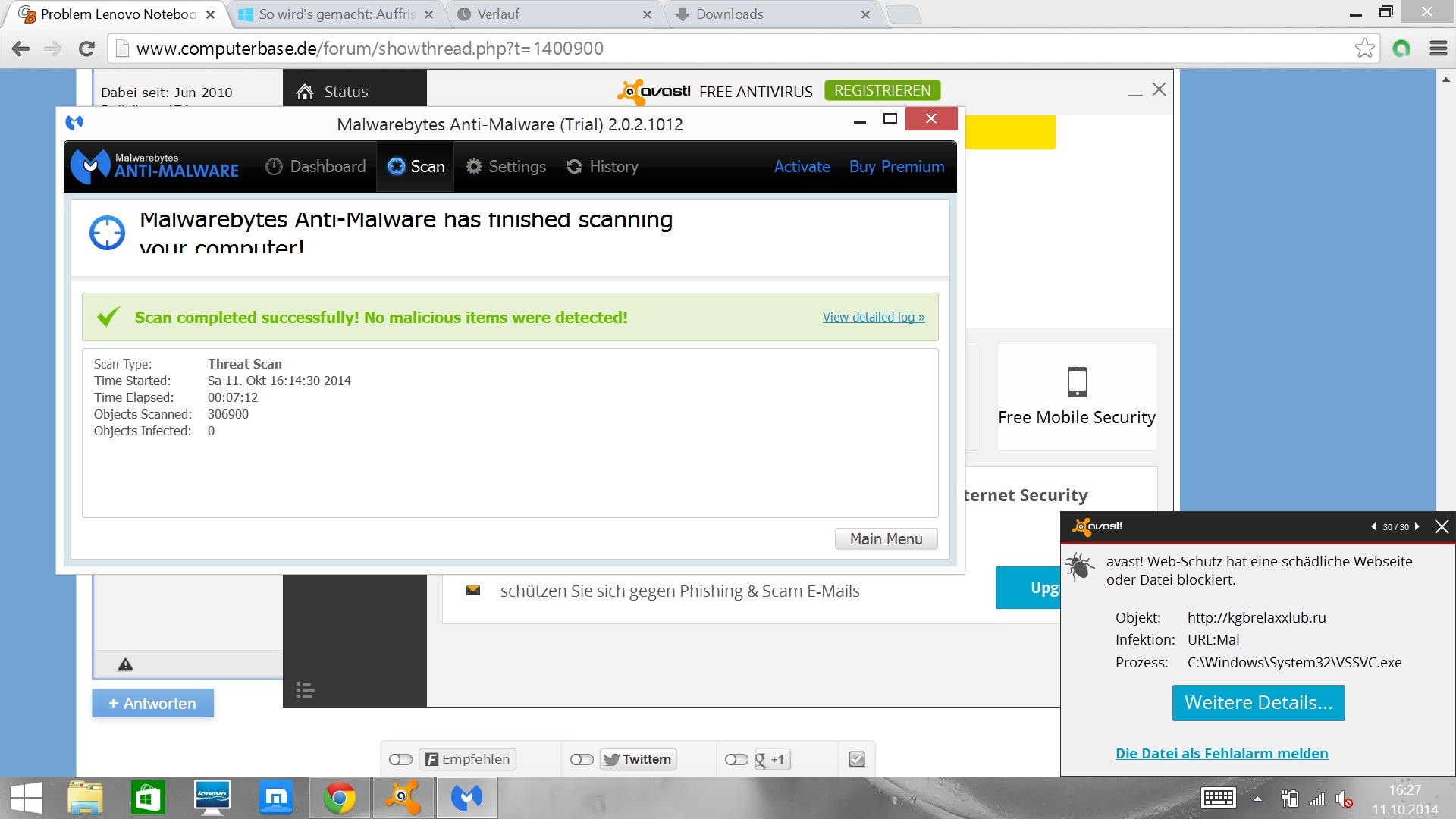Viewport: 1456px width, 819px height.
Task: Click the Malwarebytes taskbar icon
Action: pyautogui.click(x=466, y=798)
